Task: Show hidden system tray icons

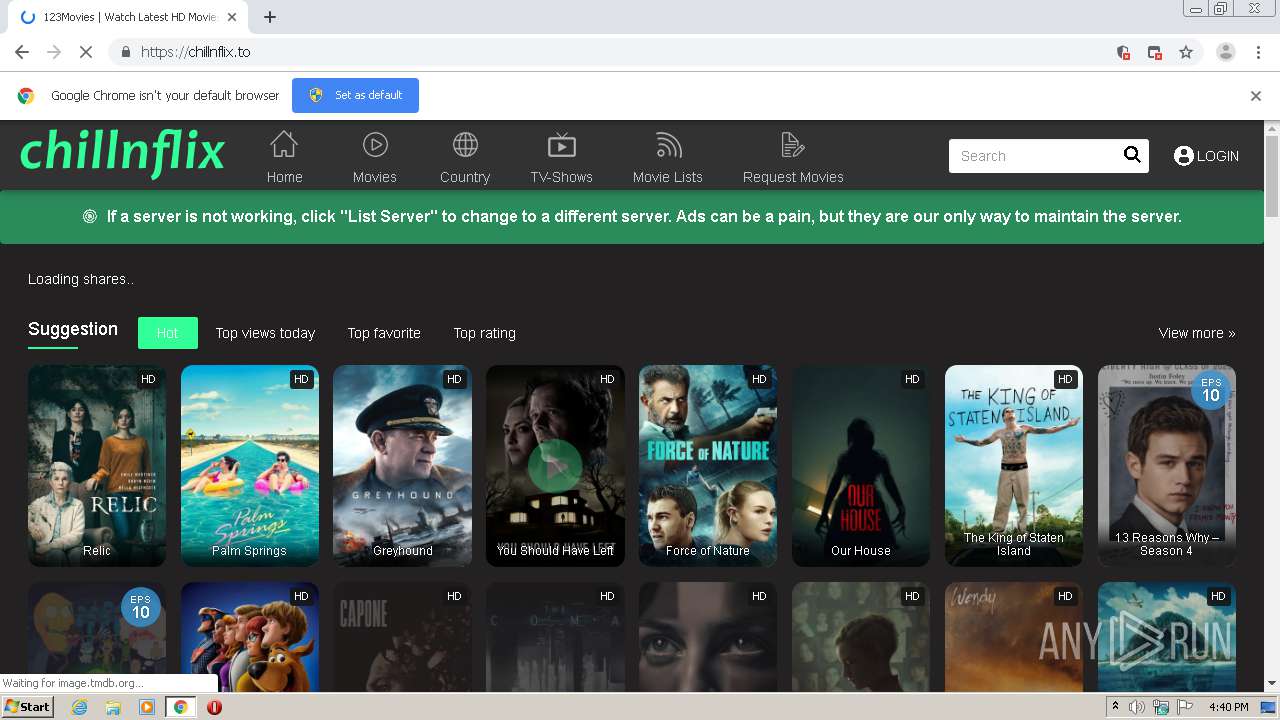Action: pyautogui.click(x=1115, y=707)
